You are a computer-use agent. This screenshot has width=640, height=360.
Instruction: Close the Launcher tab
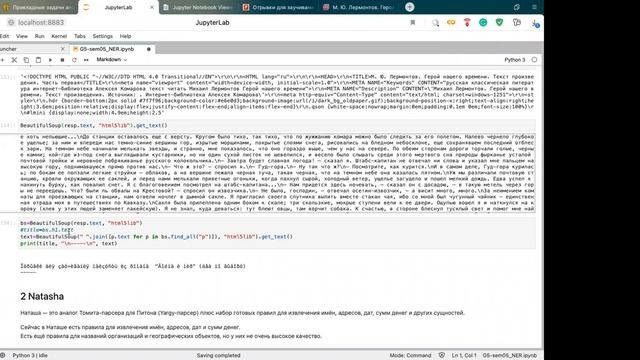pyautogui.click(x=62, y=49)
